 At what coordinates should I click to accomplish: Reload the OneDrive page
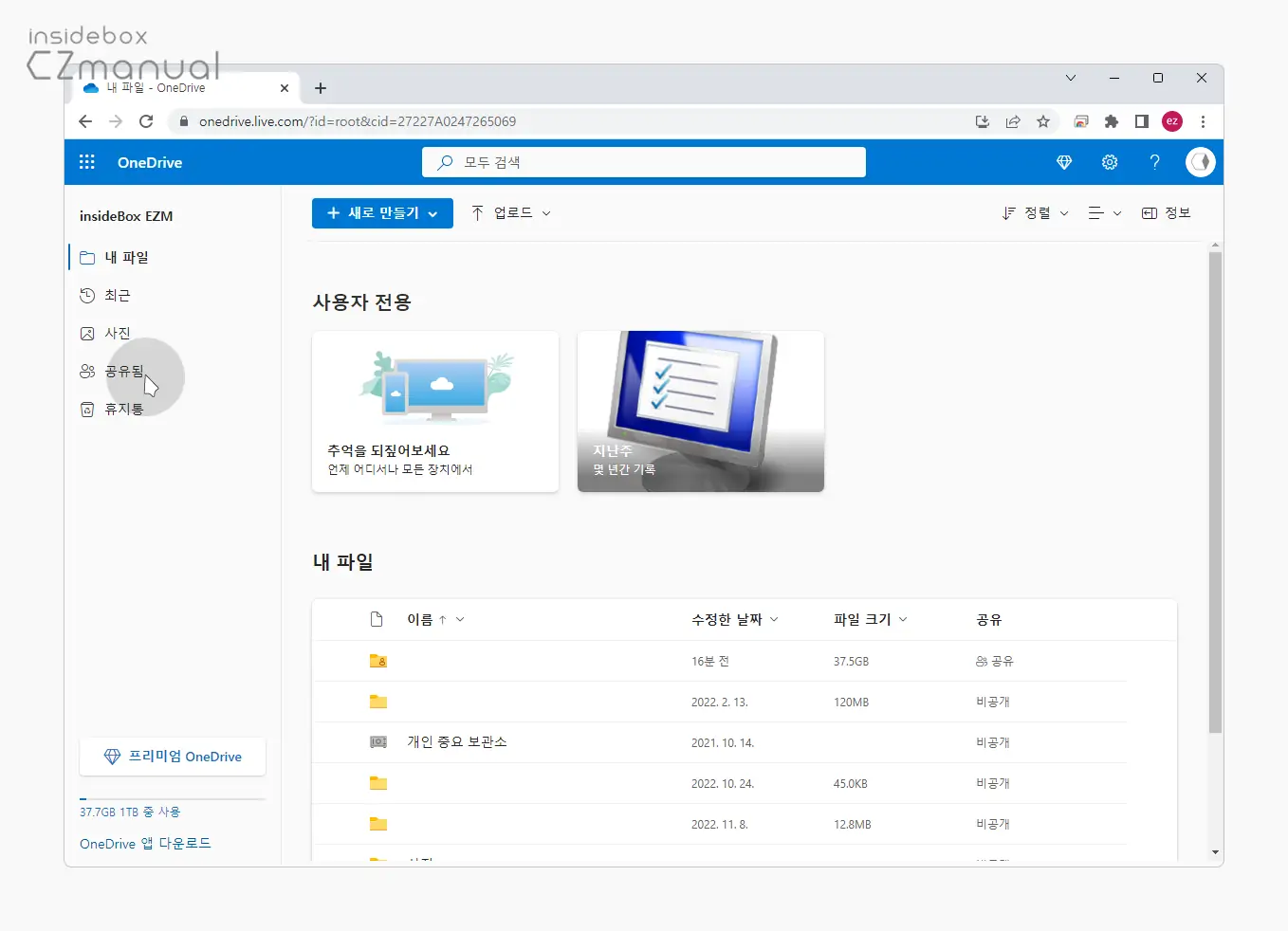[146, 121]
